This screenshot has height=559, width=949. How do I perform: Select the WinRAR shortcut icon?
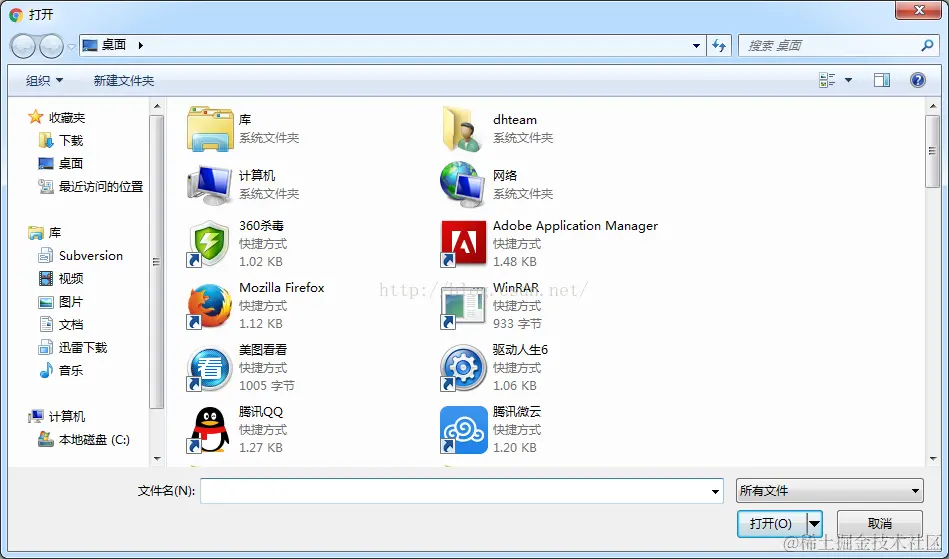coord(463,306)
